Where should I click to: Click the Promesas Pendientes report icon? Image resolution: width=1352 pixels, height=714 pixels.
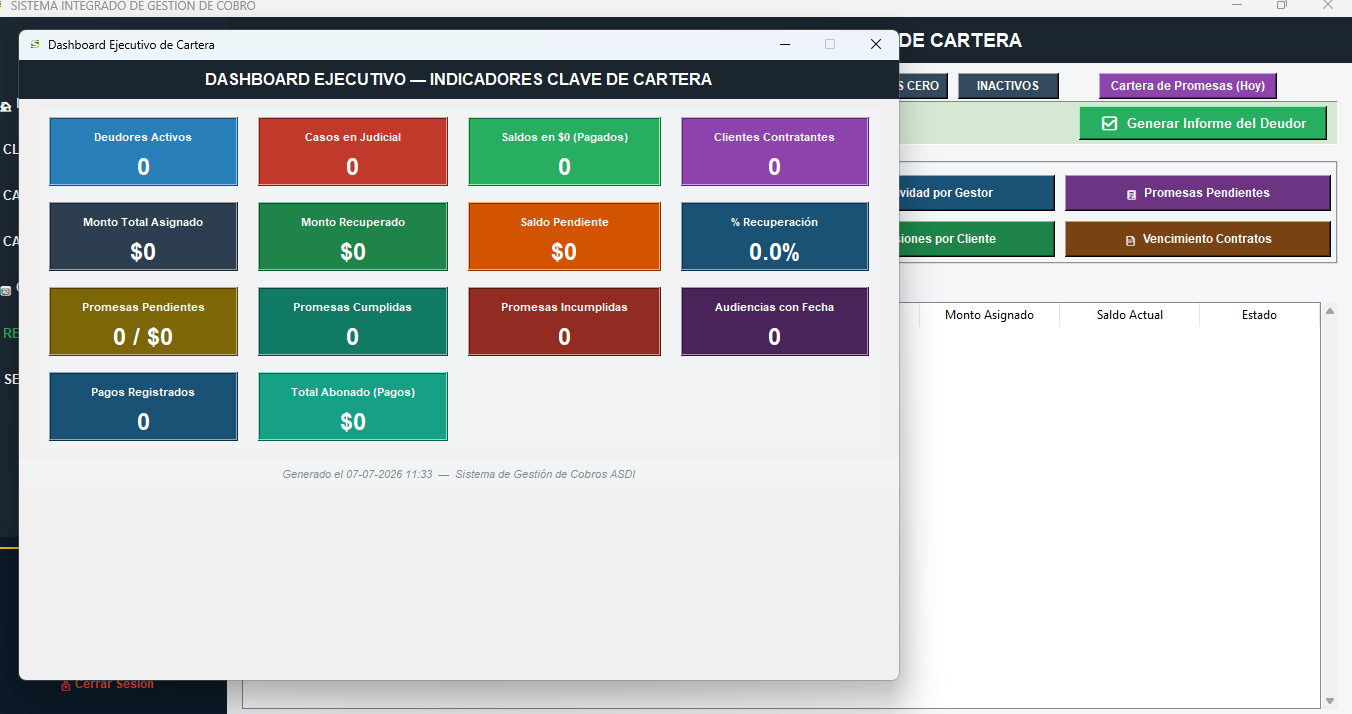(x=1131, y=194)
